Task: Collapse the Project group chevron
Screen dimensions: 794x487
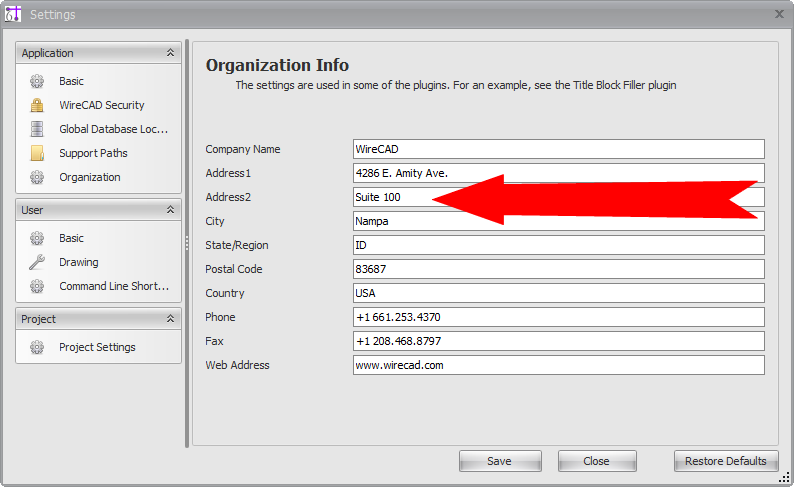Action: 171,318
